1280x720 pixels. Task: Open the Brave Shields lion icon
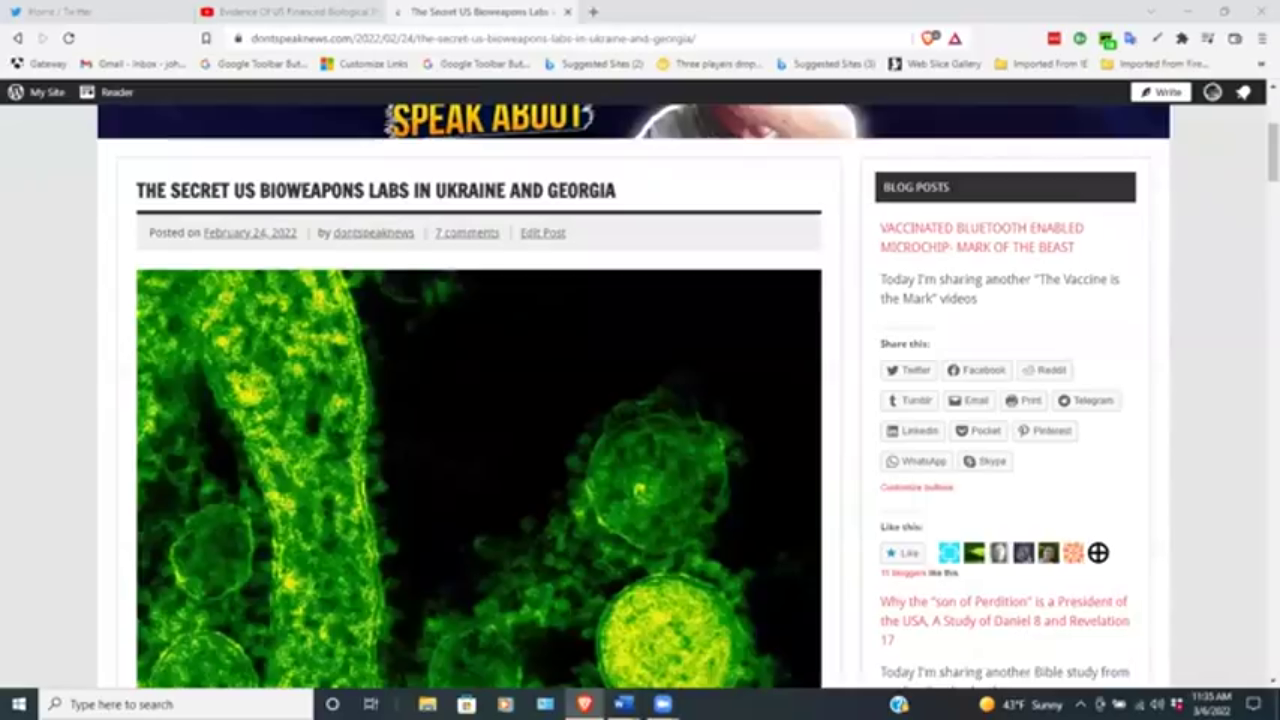coord(929,38)
